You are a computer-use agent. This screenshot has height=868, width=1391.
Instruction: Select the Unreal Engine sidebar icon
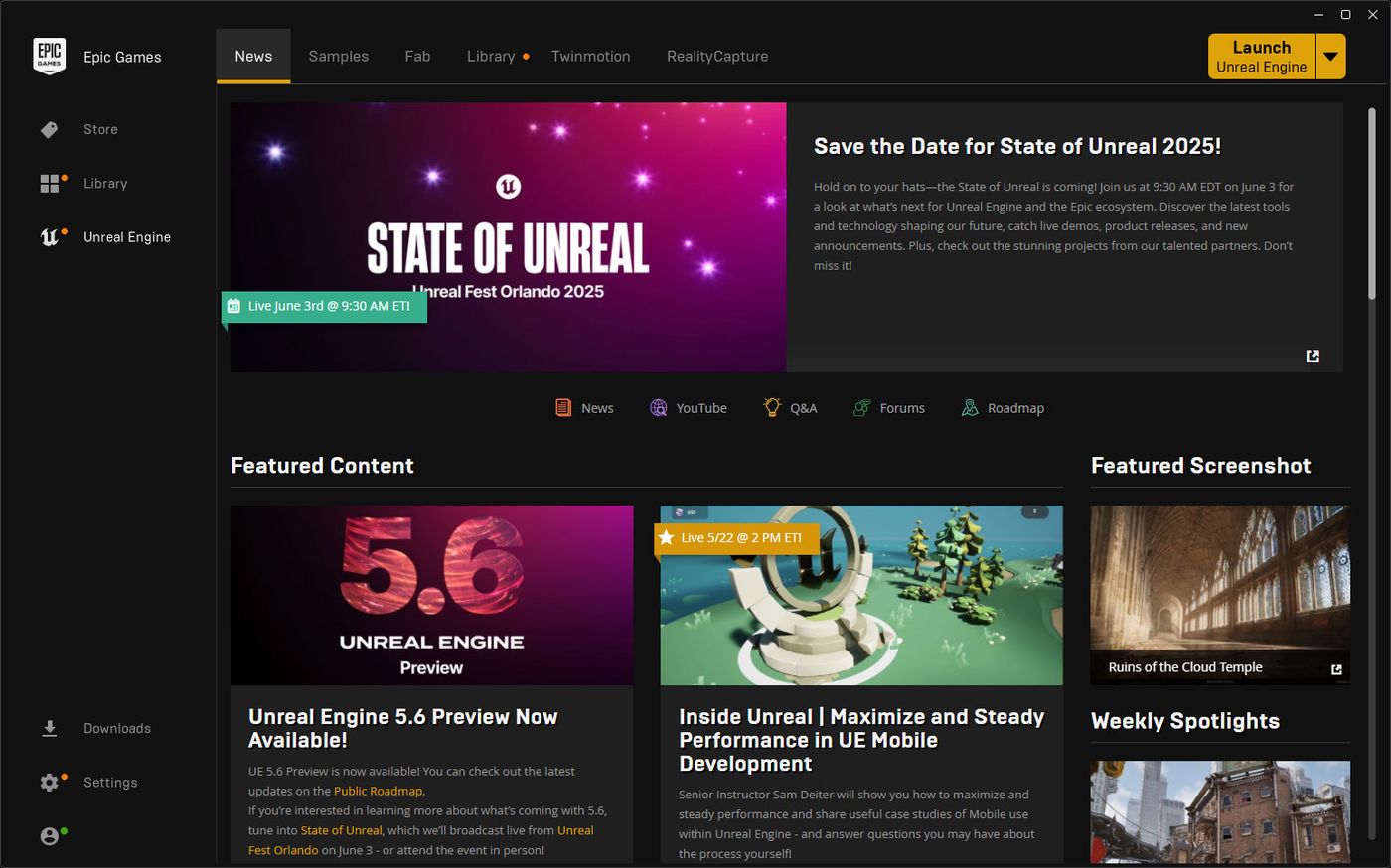coord(49,237)
